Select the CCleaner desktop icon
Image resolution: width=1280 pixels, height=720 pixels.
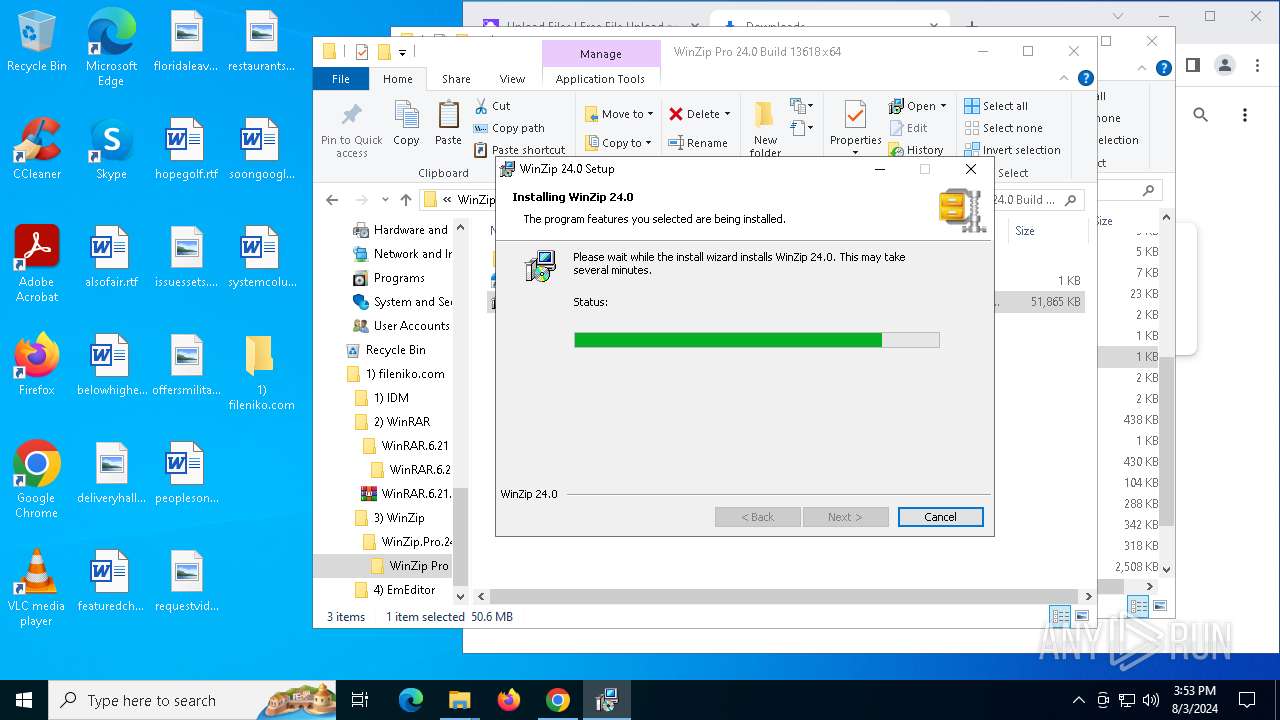(x=37, y=149)
